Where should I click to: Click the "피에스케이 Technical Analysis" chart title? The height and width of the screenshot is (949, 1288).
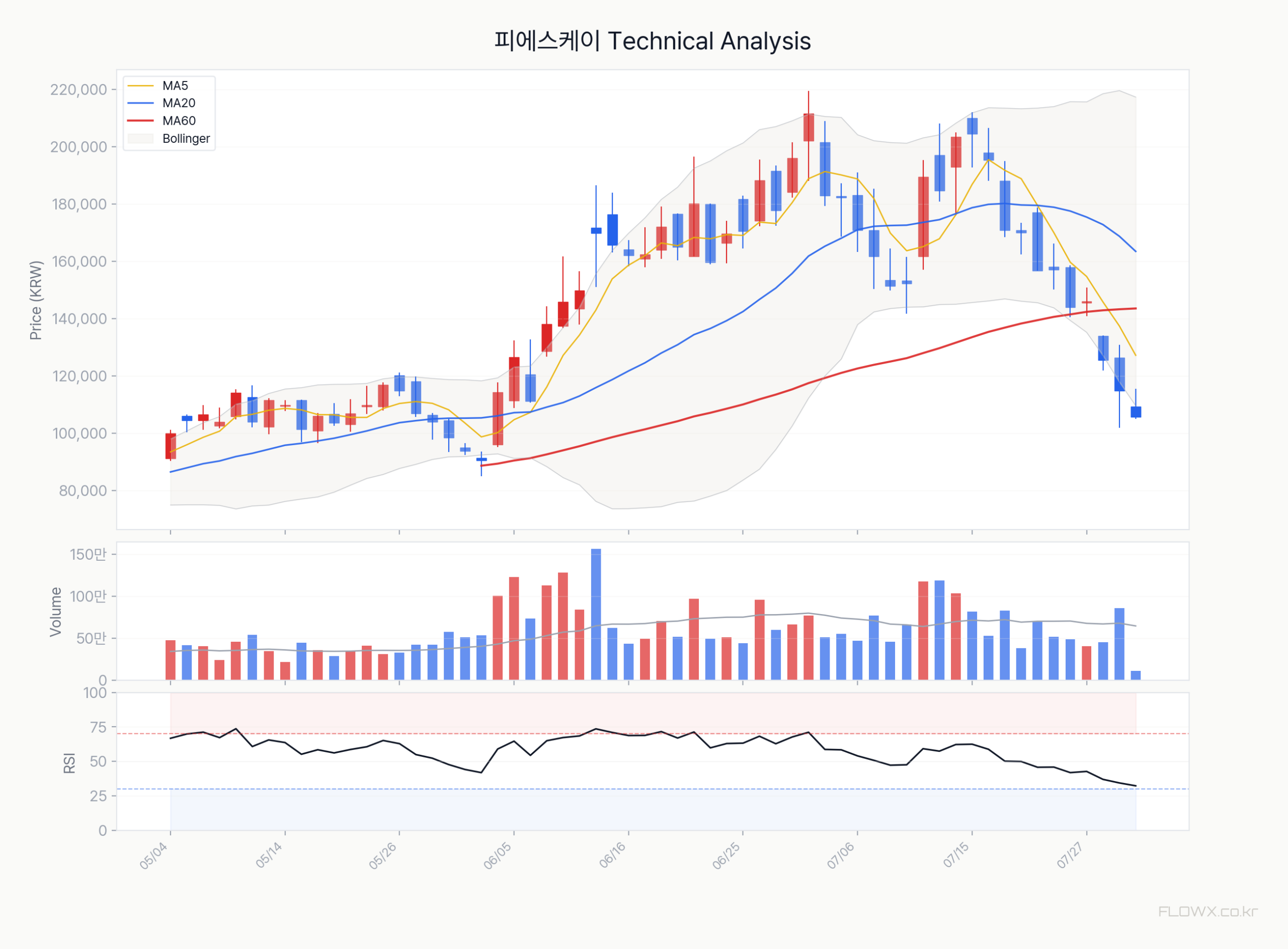click(x=653, y=41)
